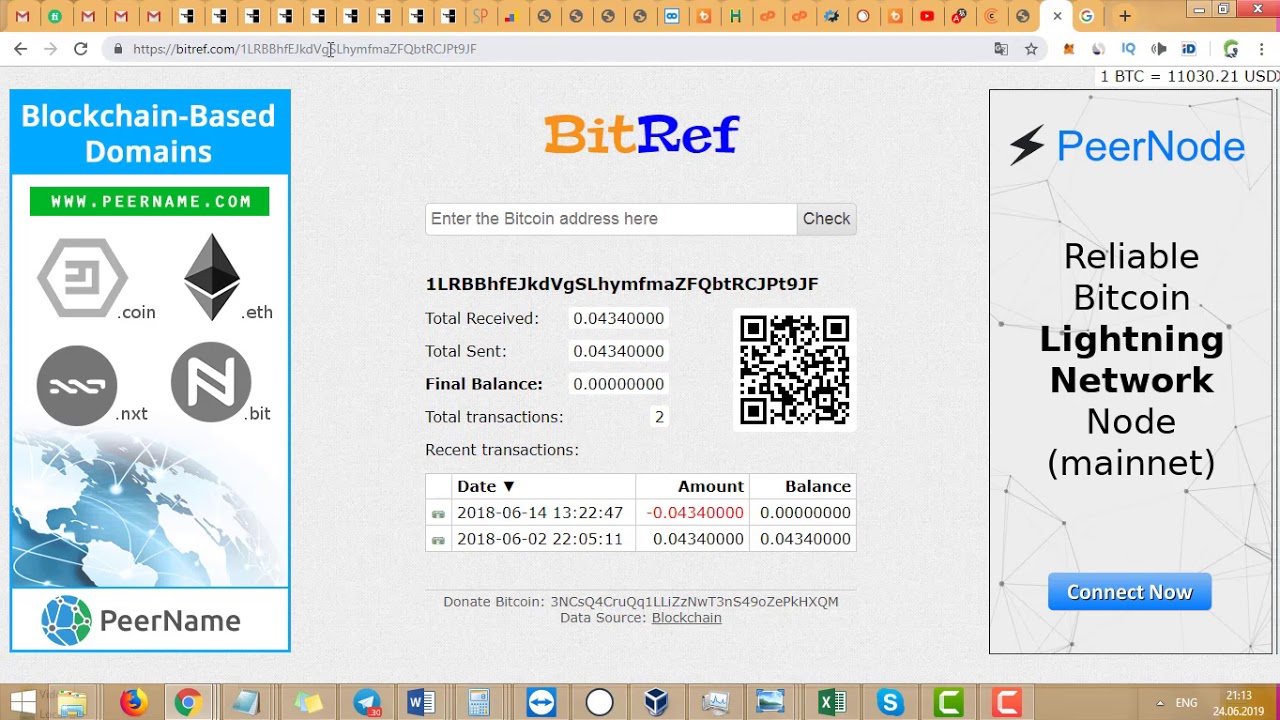The image size is (1280, 720).
Task: Click the Final Balance value 0.00000000
Action: 618,384
